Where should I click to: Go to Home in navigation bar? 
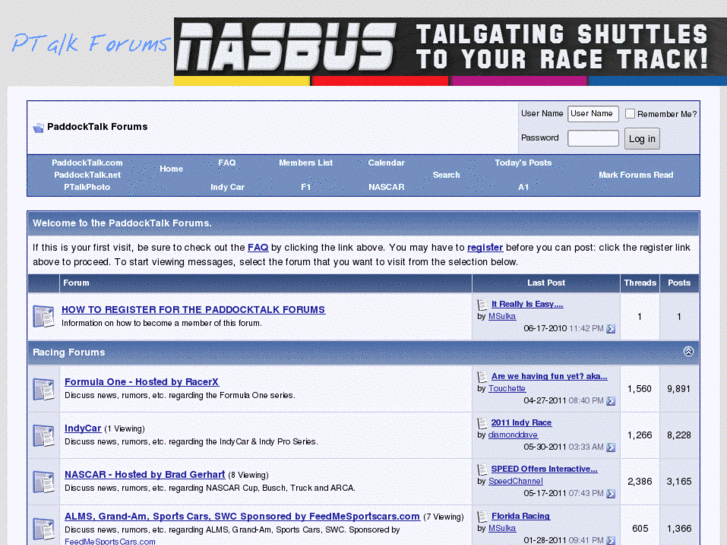(171, 169)
